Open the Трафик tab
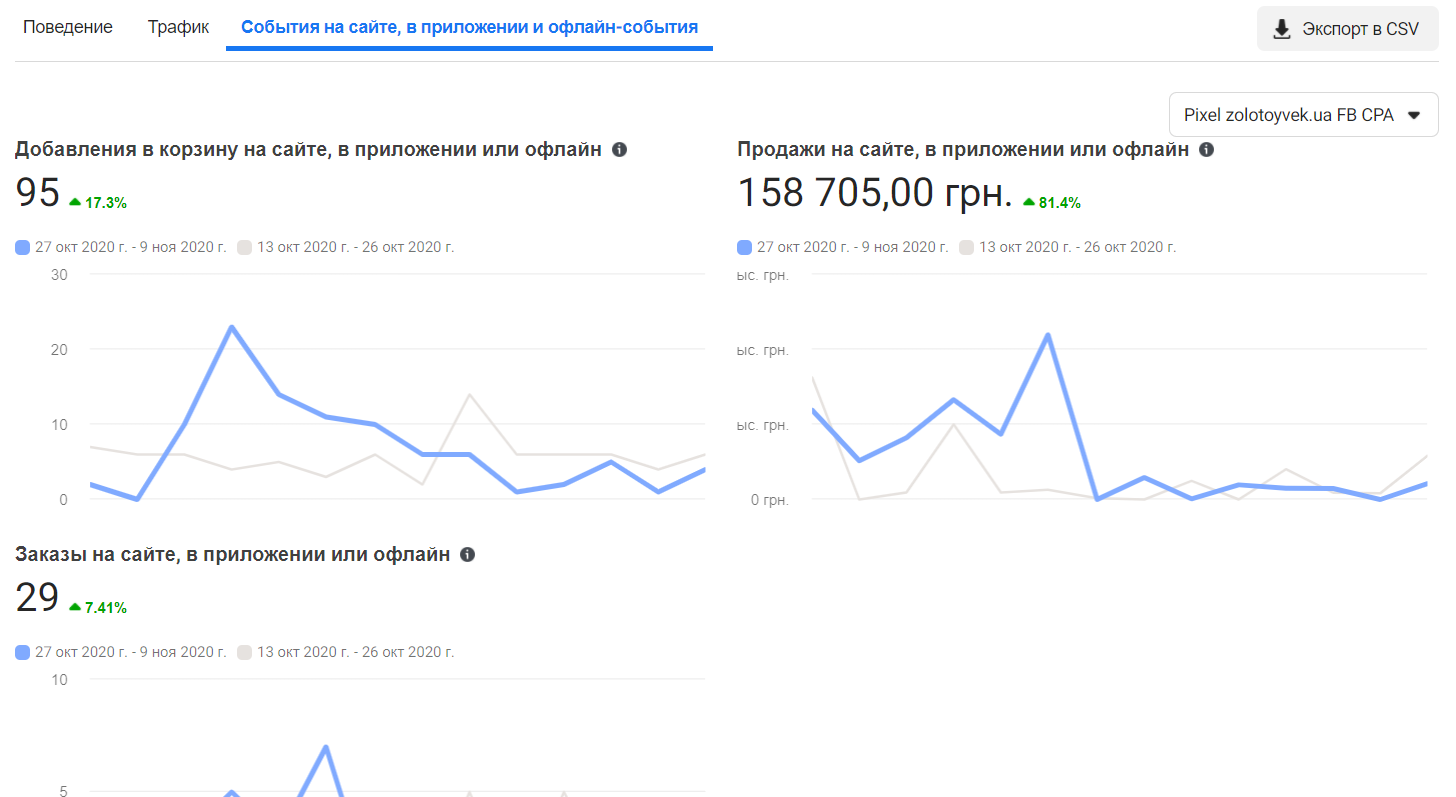 (x=178, y=27)
